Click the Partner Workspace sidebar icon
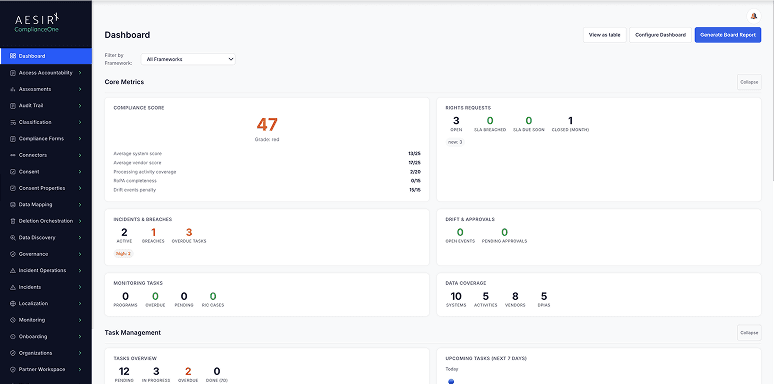The image size is (774, 384). click(13, 369)
